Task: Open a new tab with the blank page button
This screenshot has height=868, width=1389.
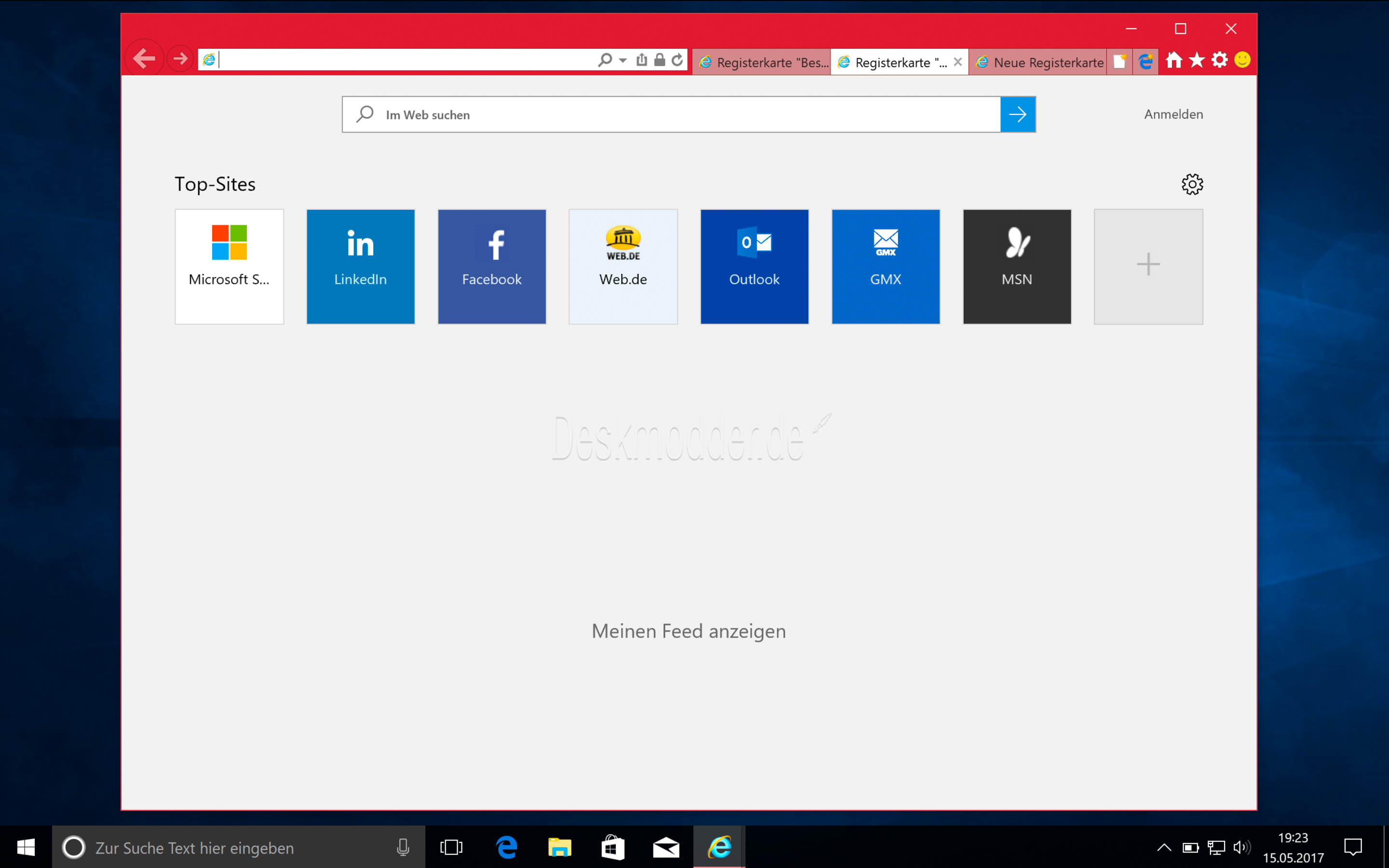Action: 1119,62
